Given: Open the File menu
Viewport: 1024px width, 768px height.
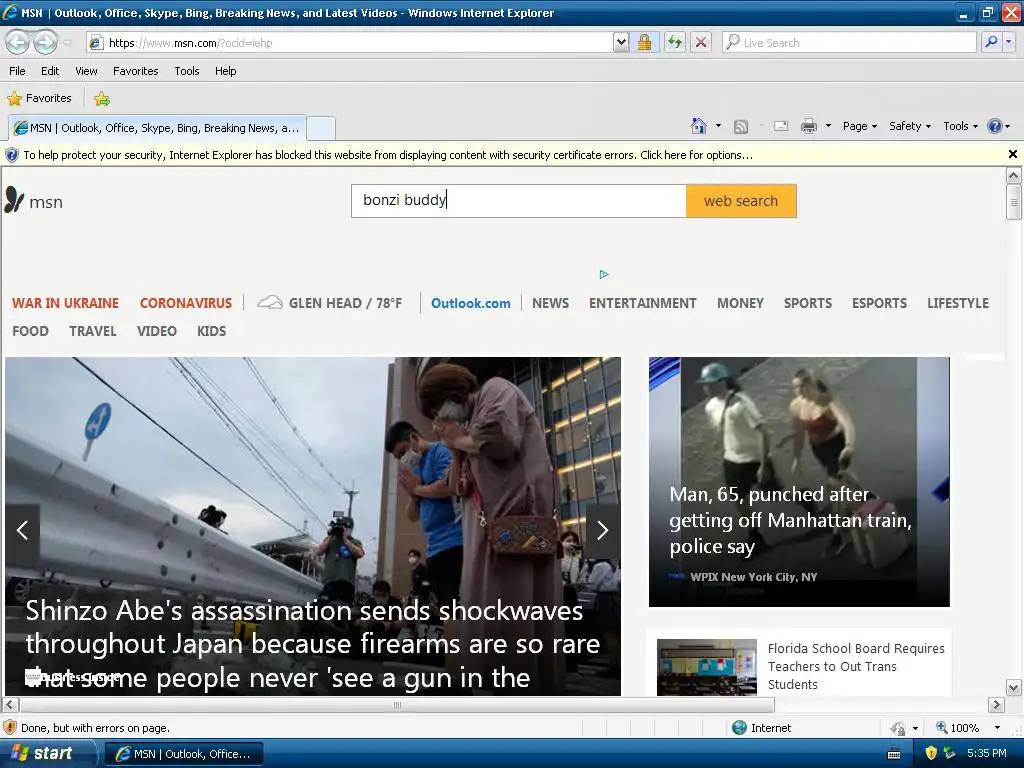Looking at the screenshot, I should 18,71.
